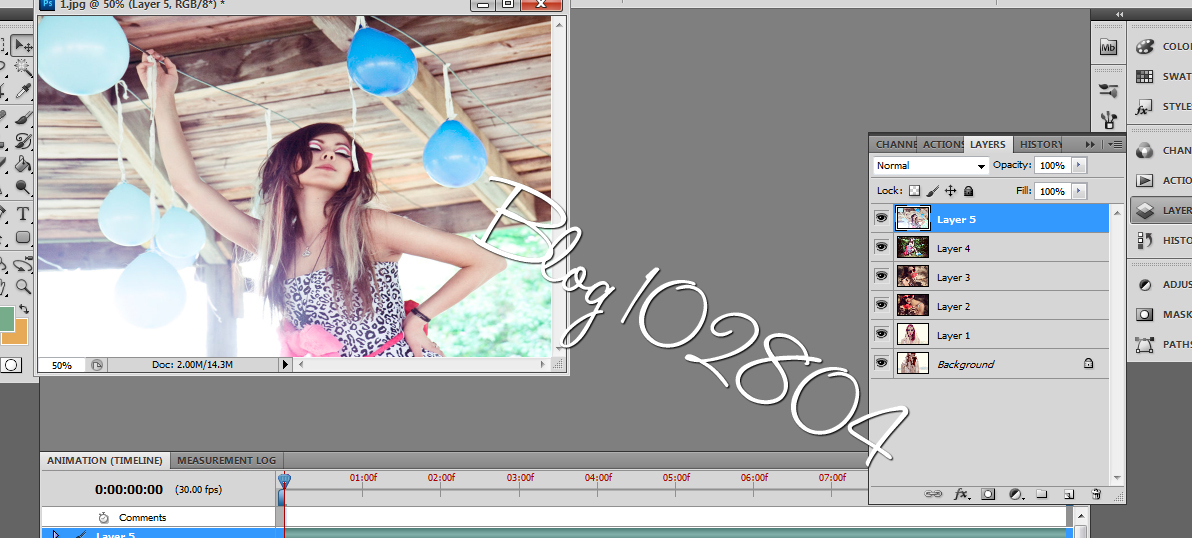The width and height of the screenshot is (1192, 538).
Task: Hide Layer 3 with eye icon
Action: click(882, 277)
